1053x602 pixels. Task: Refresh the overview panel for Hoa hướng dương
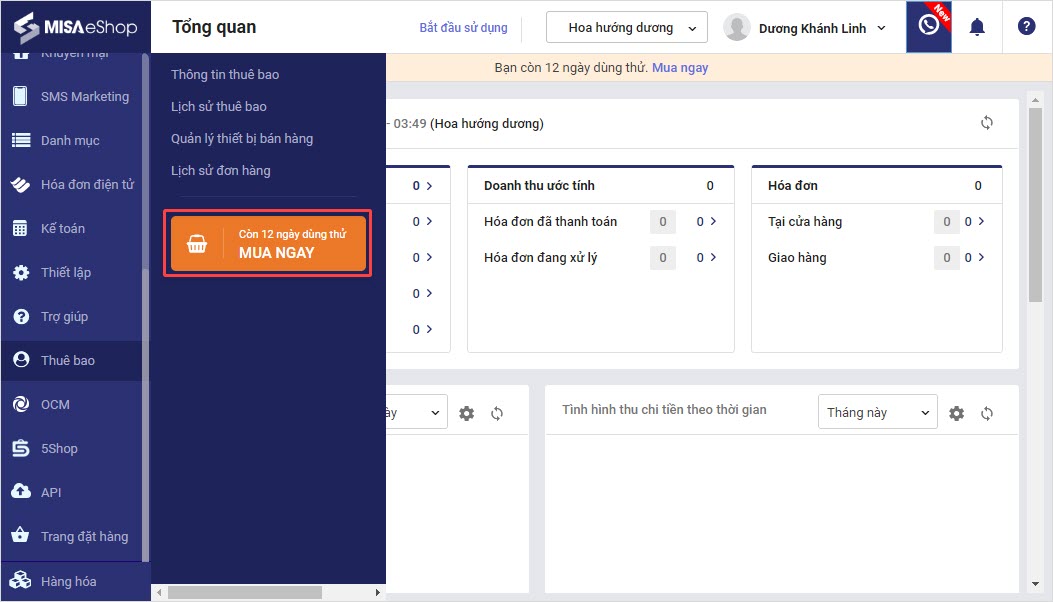[987, 123]
